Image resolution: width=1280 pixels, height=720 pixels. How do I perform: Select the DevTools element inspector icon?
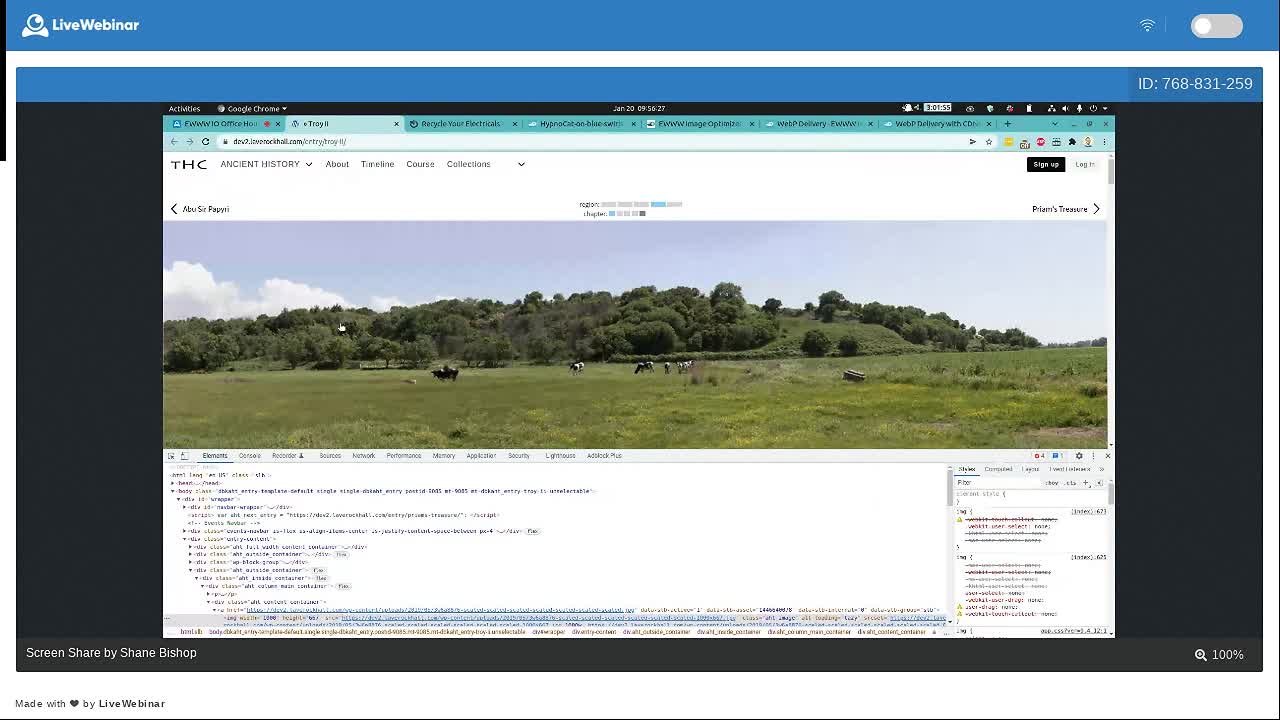pos(171,456)
